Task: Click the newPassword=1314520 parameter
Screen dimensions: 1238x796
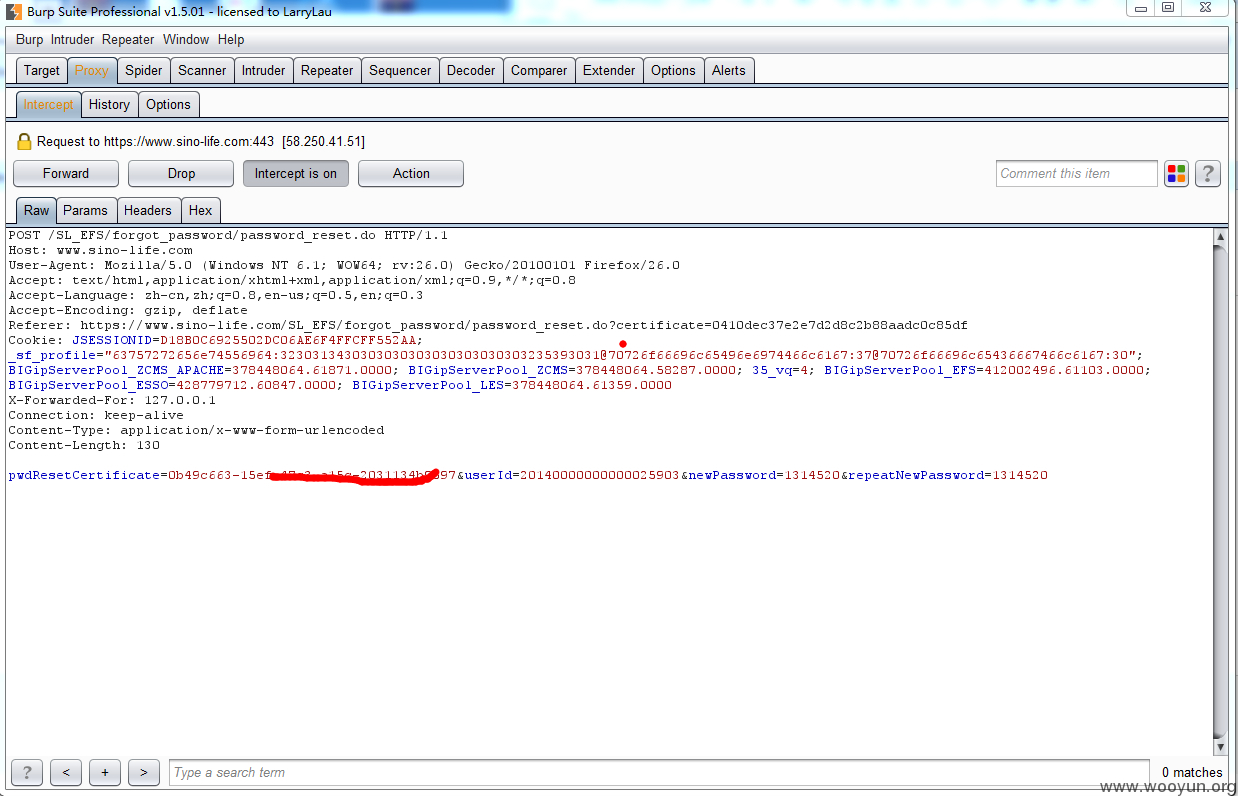Action: coord(764,476)
